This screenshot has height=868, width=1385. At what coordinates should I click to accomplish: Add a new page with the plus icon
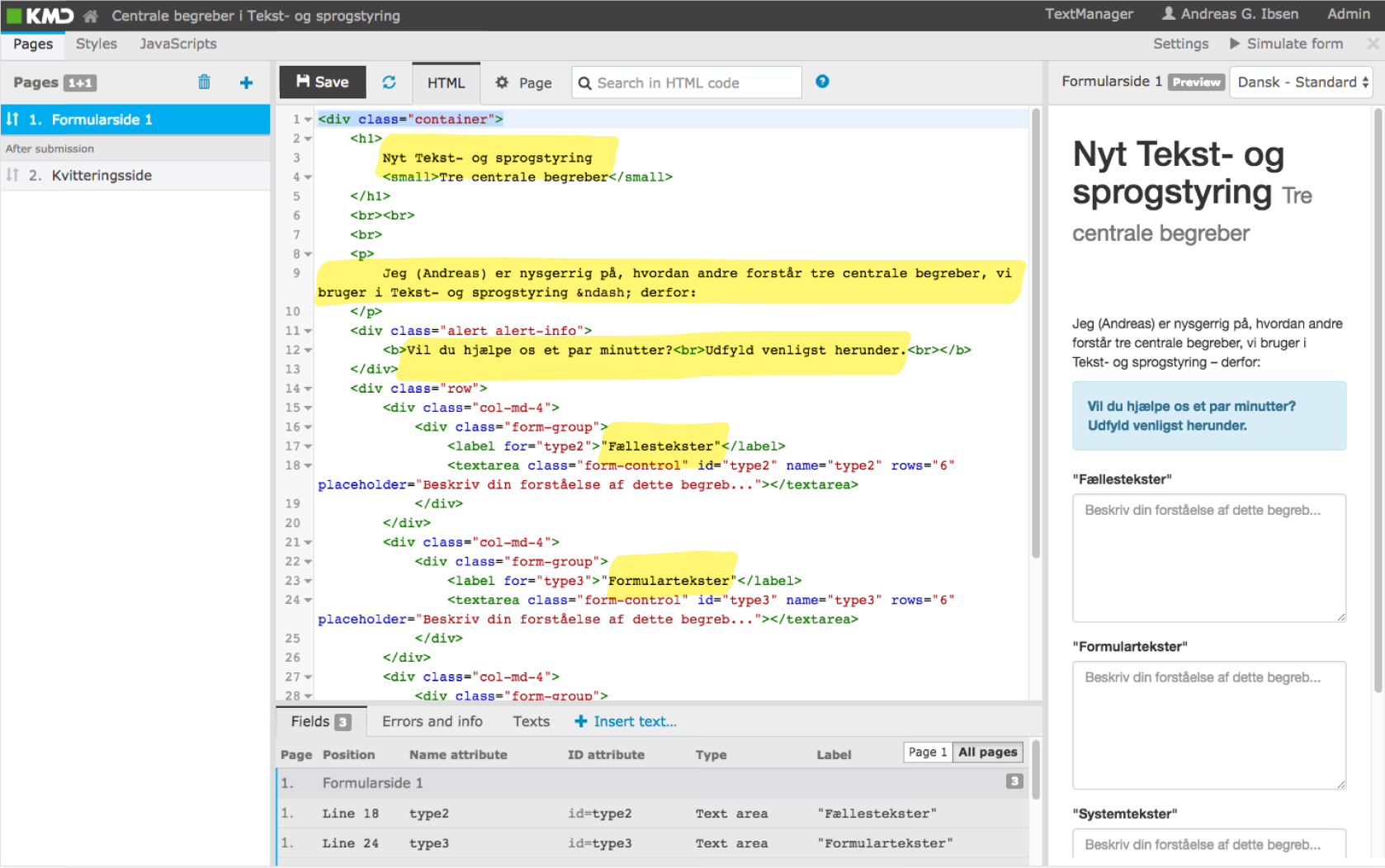246,83
